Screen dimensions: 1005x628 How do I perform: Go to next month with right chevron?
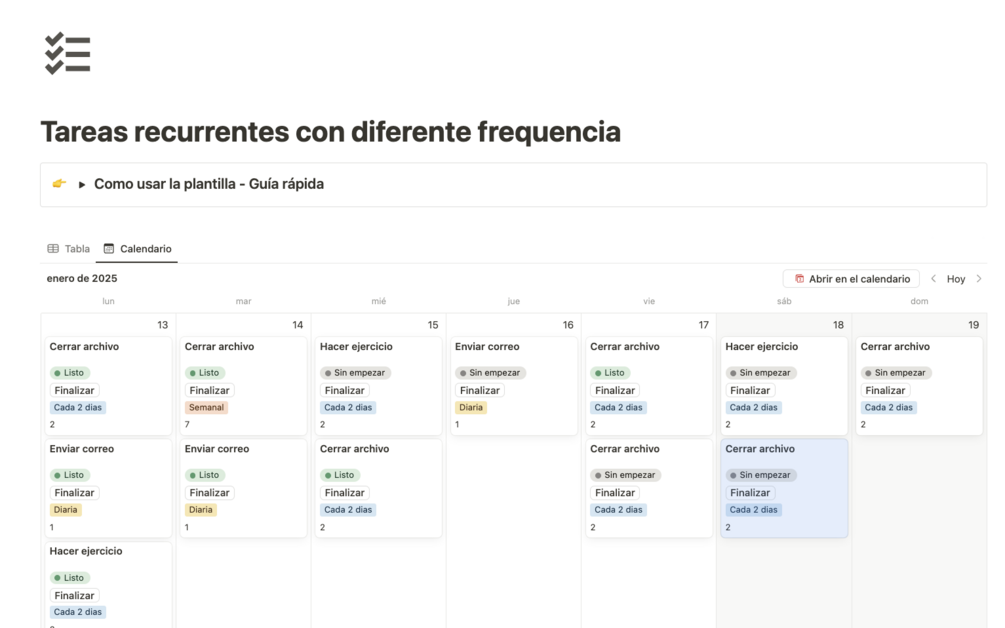tap(979, 279)
